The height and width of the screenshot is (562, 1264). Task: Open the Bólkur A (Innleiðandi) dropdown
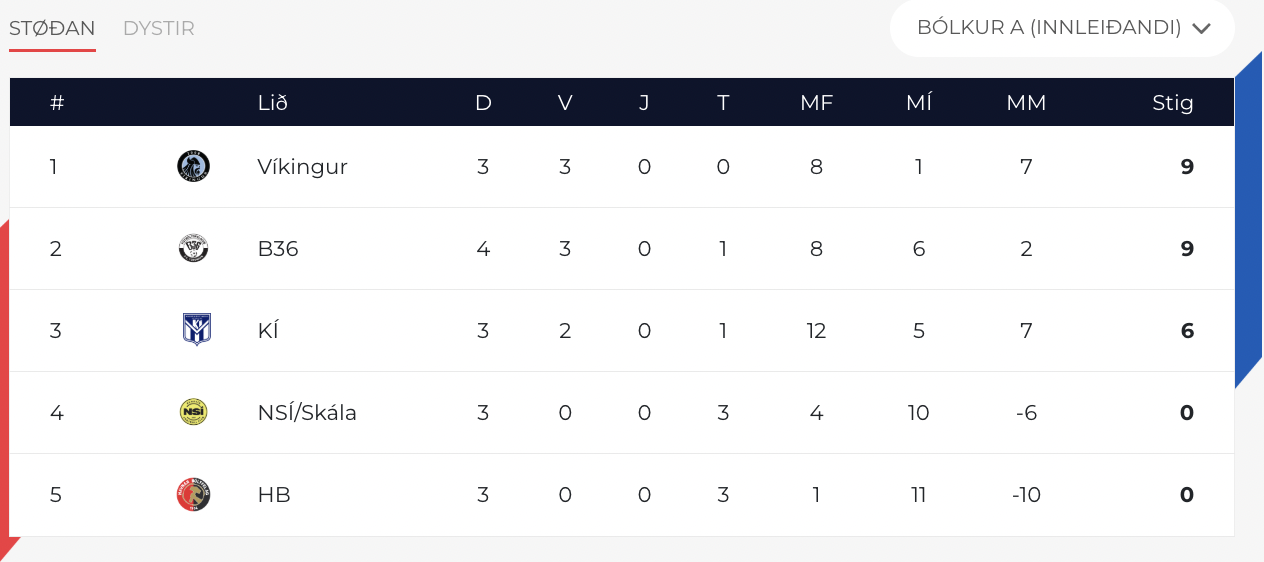tap(1062, 28)
